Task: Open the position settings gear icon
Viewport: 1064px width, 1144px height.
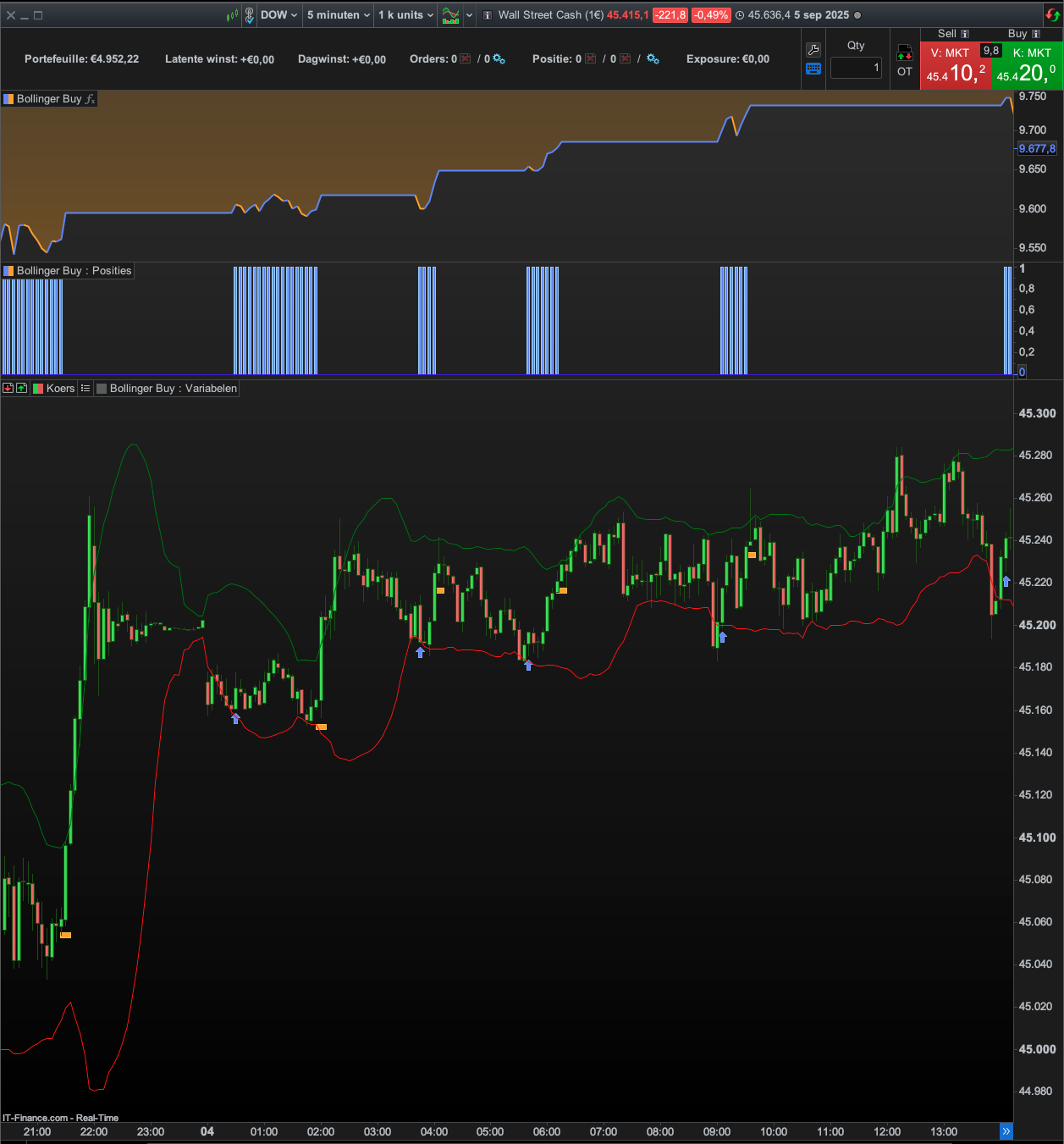Action: (x=653, y=59)
